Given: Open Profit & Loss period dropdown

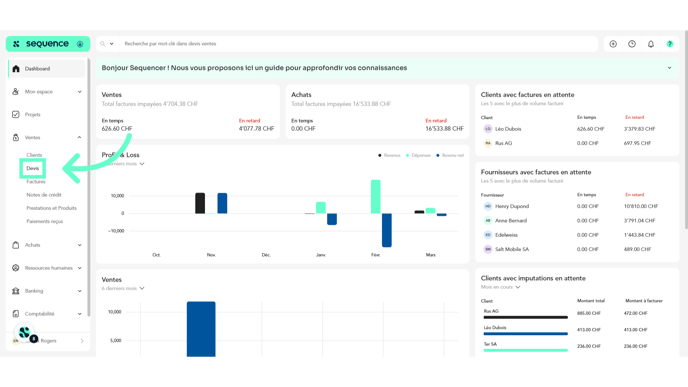Looking at the screenshot, I should (142, 164).
